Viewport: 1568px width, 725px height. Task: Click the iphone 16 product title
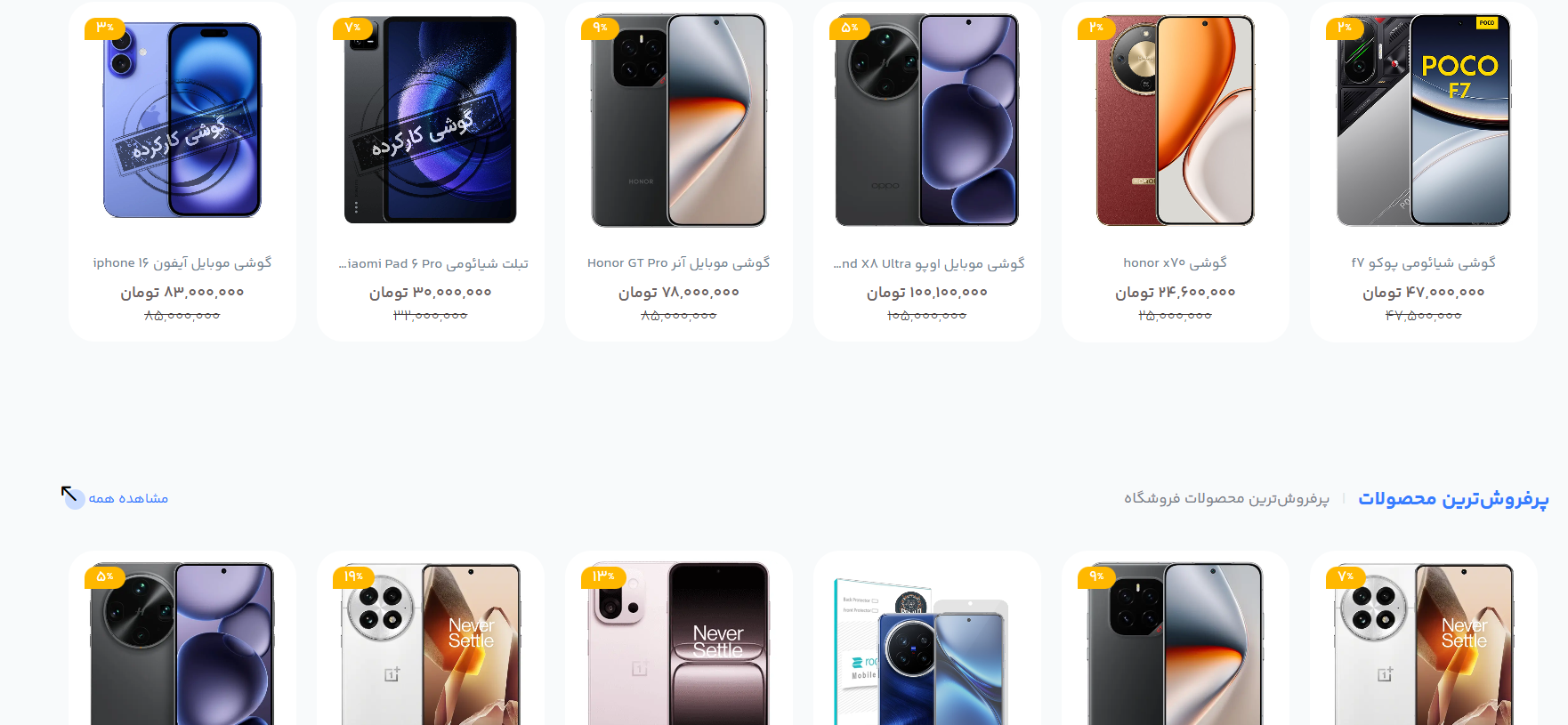pyautogui.click(x=182, y=263)
